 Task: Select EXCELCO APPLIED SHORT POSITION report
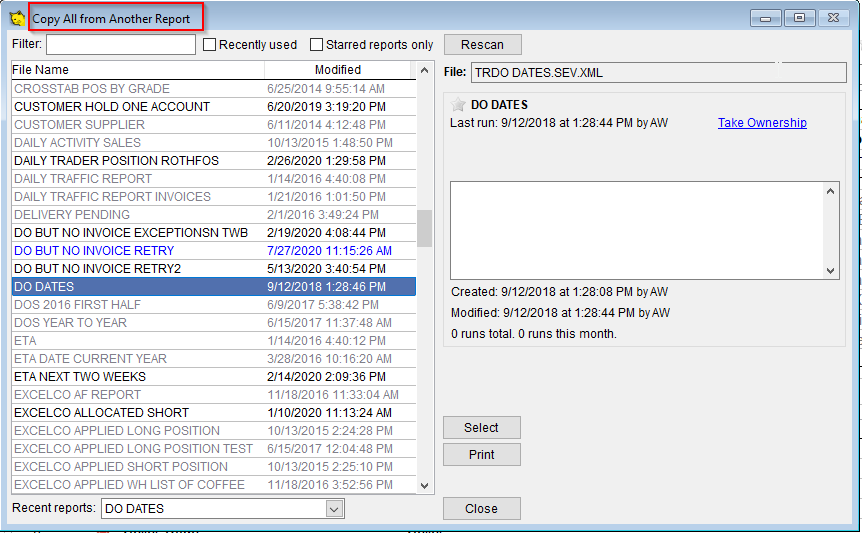tap(214, 467)
